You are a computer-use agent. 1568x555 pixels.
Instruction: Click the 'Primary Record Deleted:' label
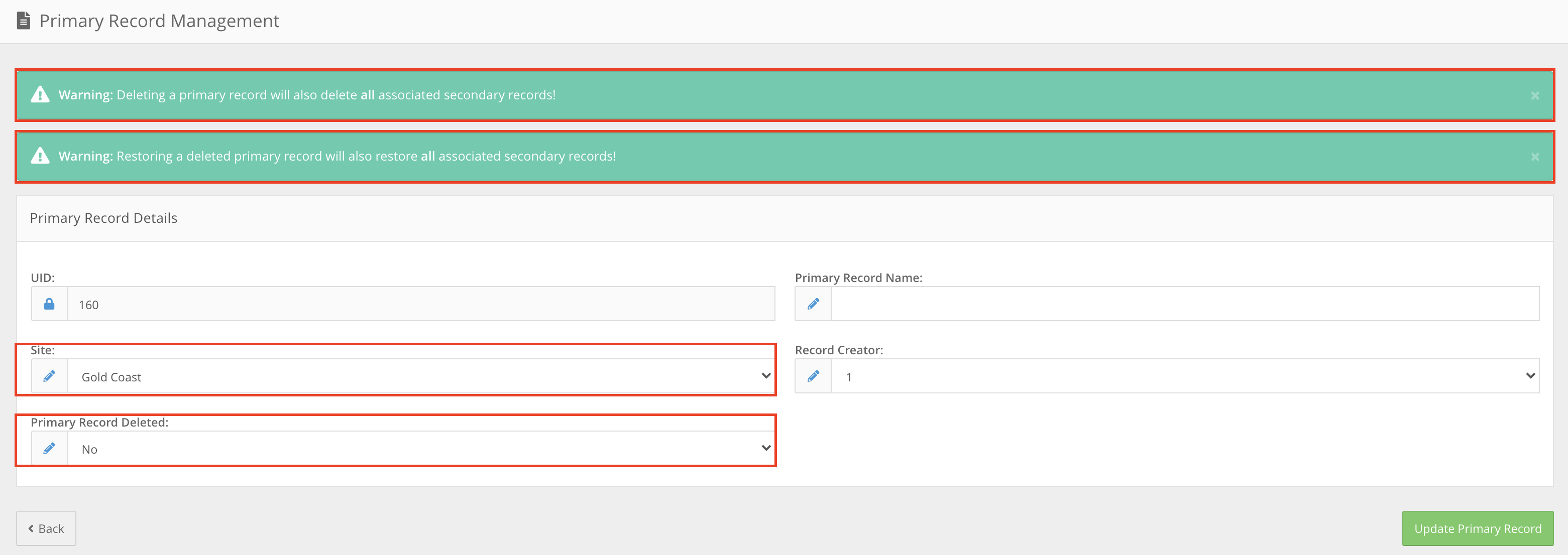(99, 423)
